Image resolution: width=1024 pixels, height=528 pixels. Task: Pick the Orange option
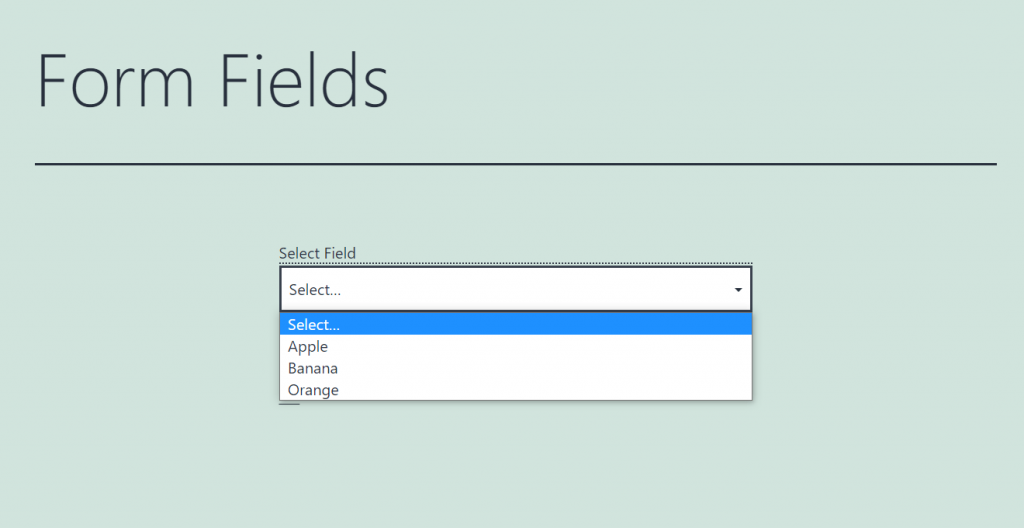click(x=516, y=389)
